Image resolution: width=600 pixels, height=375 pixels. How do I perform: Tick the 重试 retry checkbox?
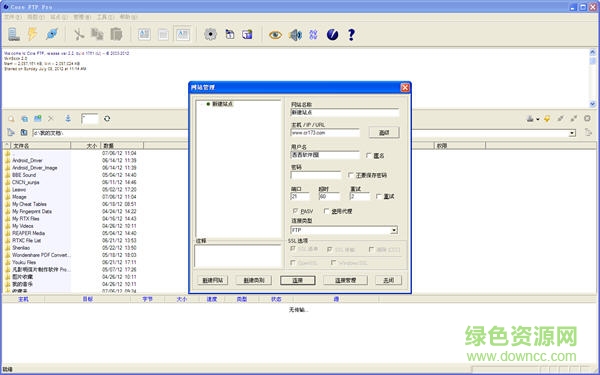378,196
